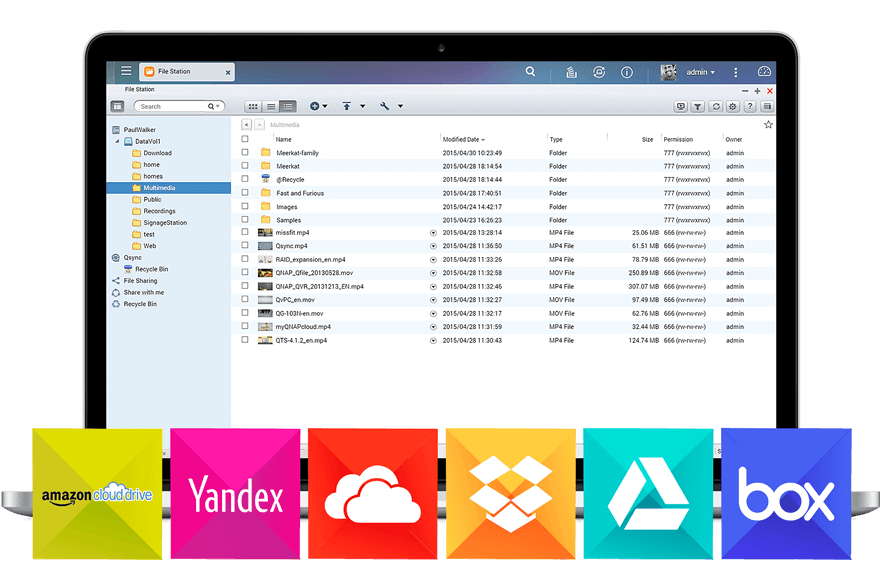Add Multimedia folder to favorites star
The height and width of the screenshot is (570, 880).
click(768, 125)
